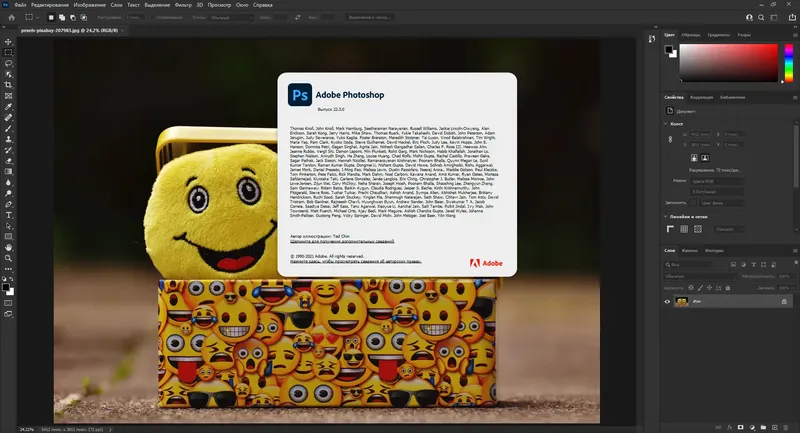
Task: Click the delete layer trash icon
Action: click(786, 427)
